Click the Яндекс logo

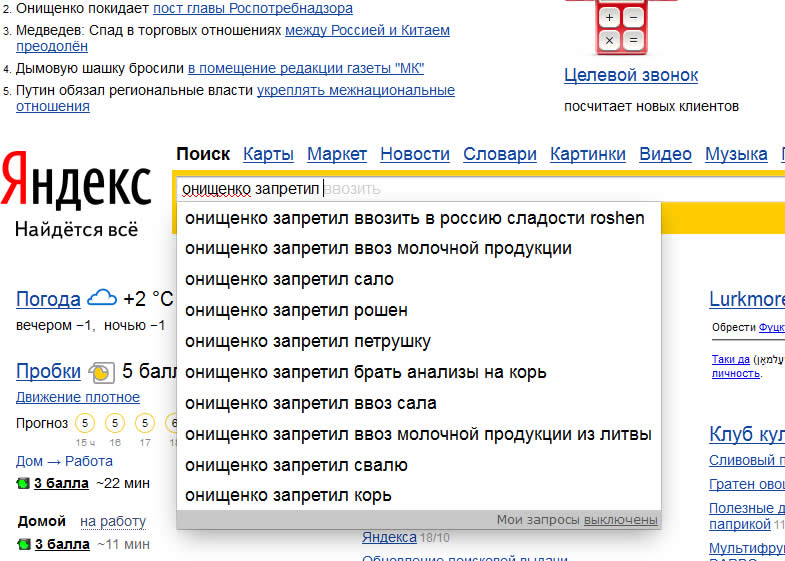click(76, 180)
